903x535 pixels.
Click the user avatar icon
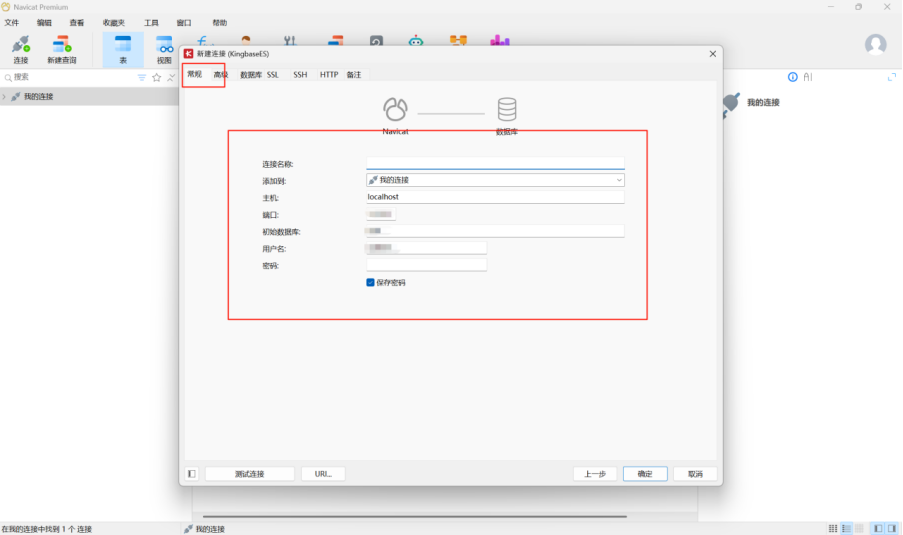coord(875,45)
